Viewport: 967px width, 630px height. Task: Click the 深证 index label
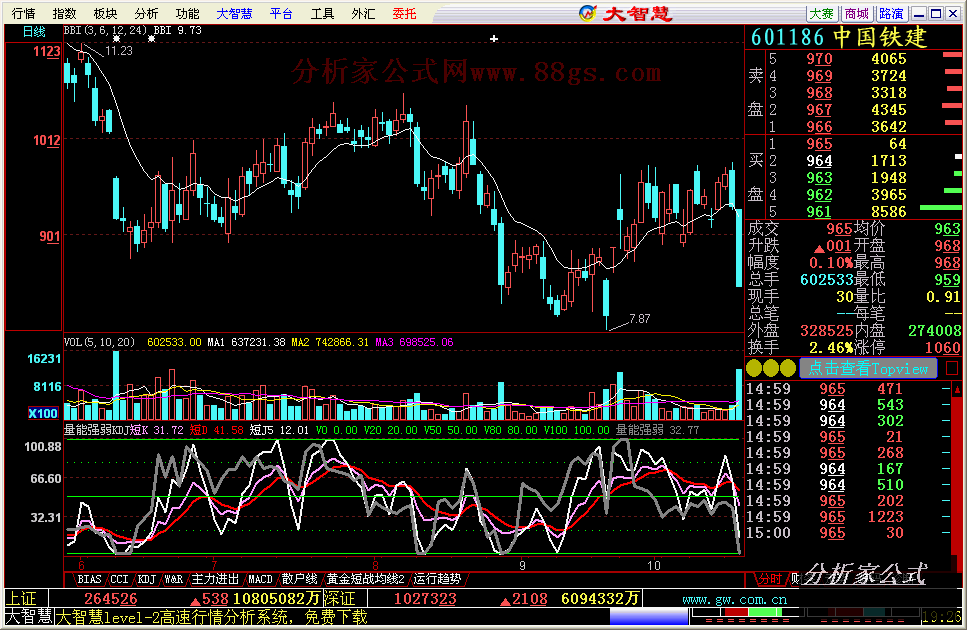[x=339, y=598]
